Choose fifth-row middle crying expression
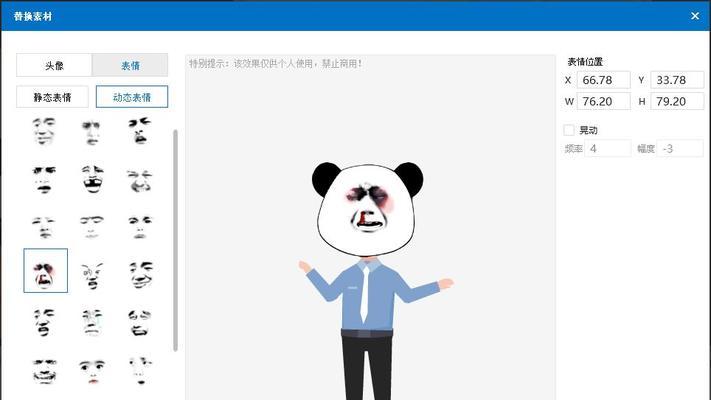This screenshot has height=400, width=711. 92,322
